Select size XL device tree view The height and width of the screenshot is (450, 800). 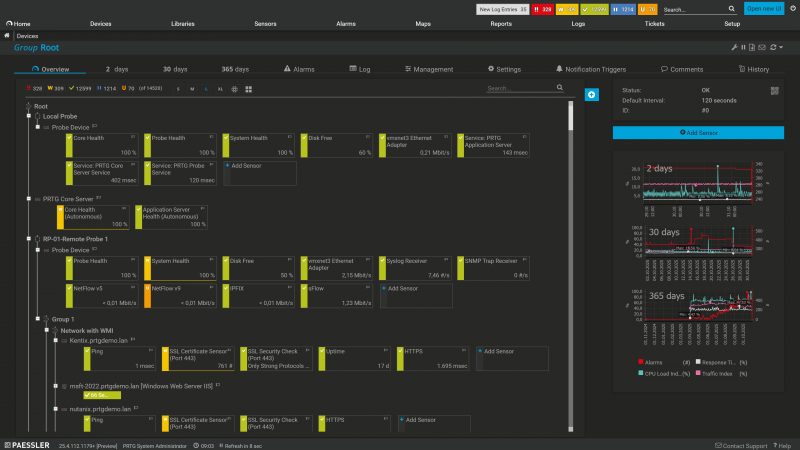(220, 89)
